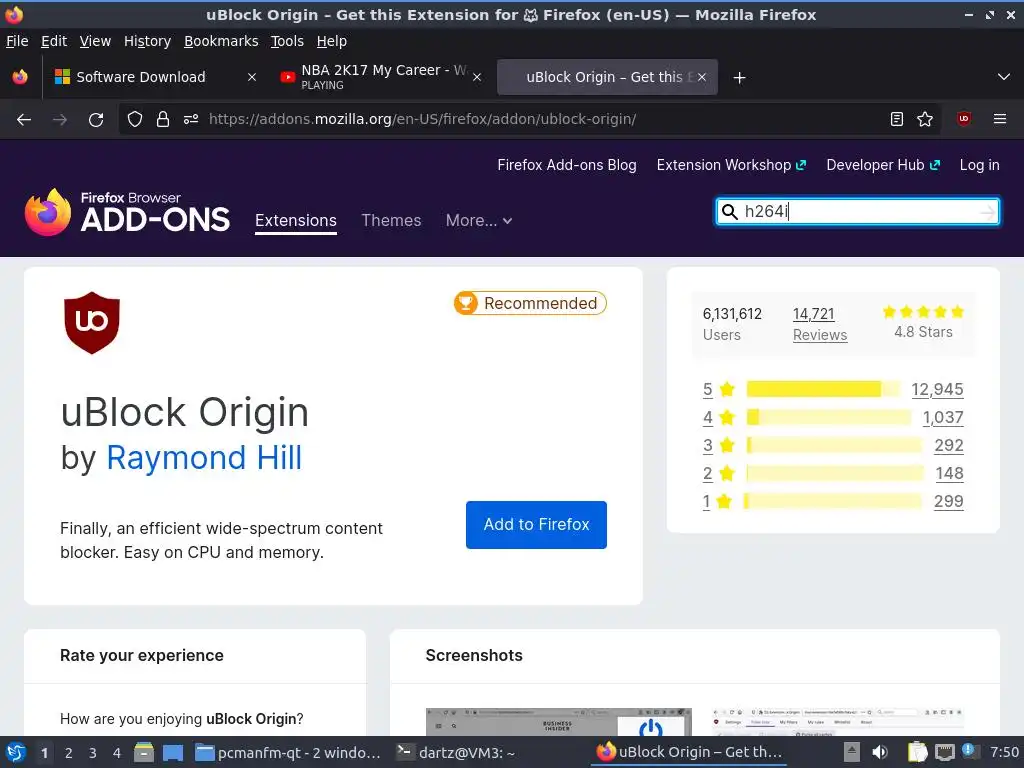The height and width of the screenshot is (768, 1024).
Task: Close the uBlock Origin tab
Action: [x=701, y=77]
